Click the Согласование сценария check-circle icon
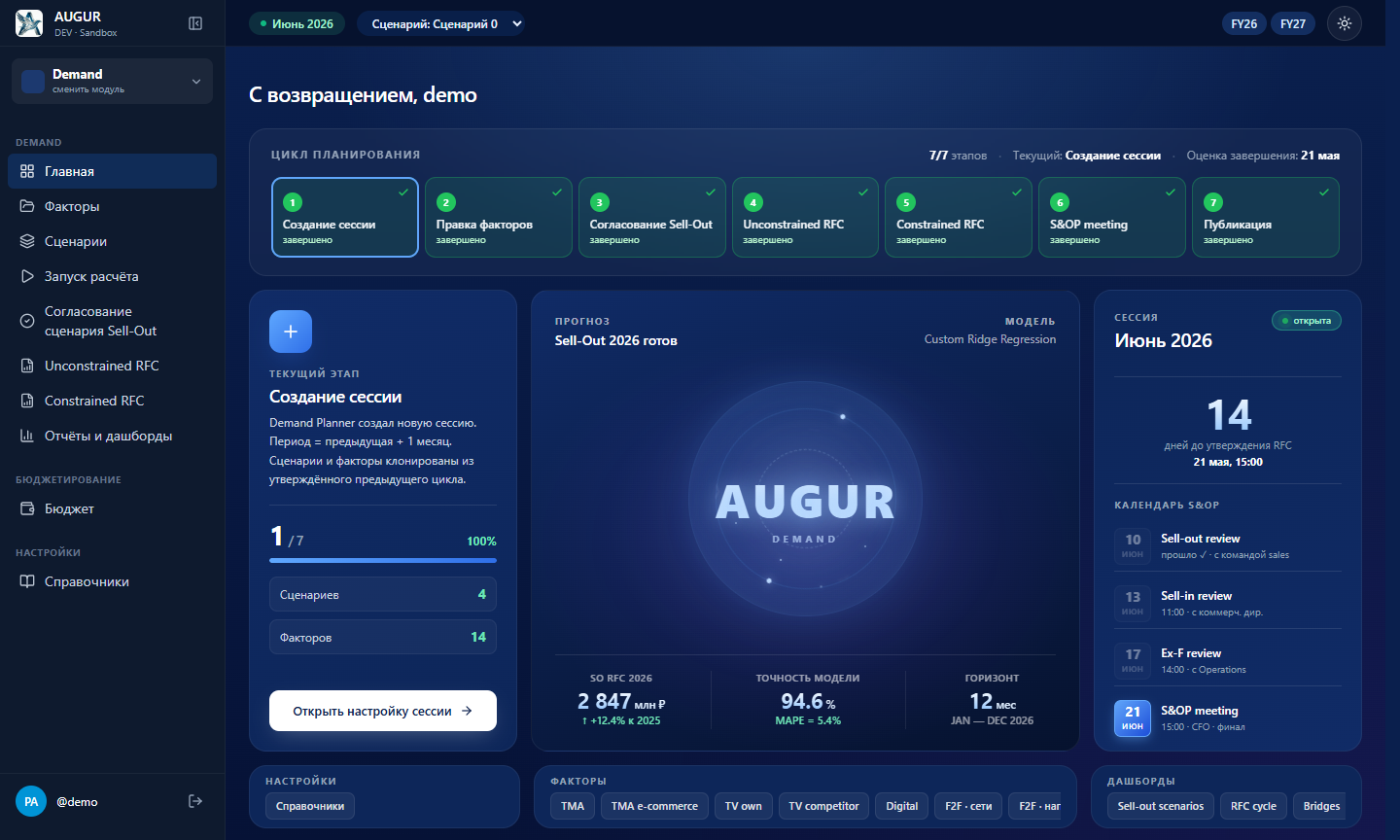This screenshot has height=840, width=1400. pyautogui.click(x=27, y=321)
